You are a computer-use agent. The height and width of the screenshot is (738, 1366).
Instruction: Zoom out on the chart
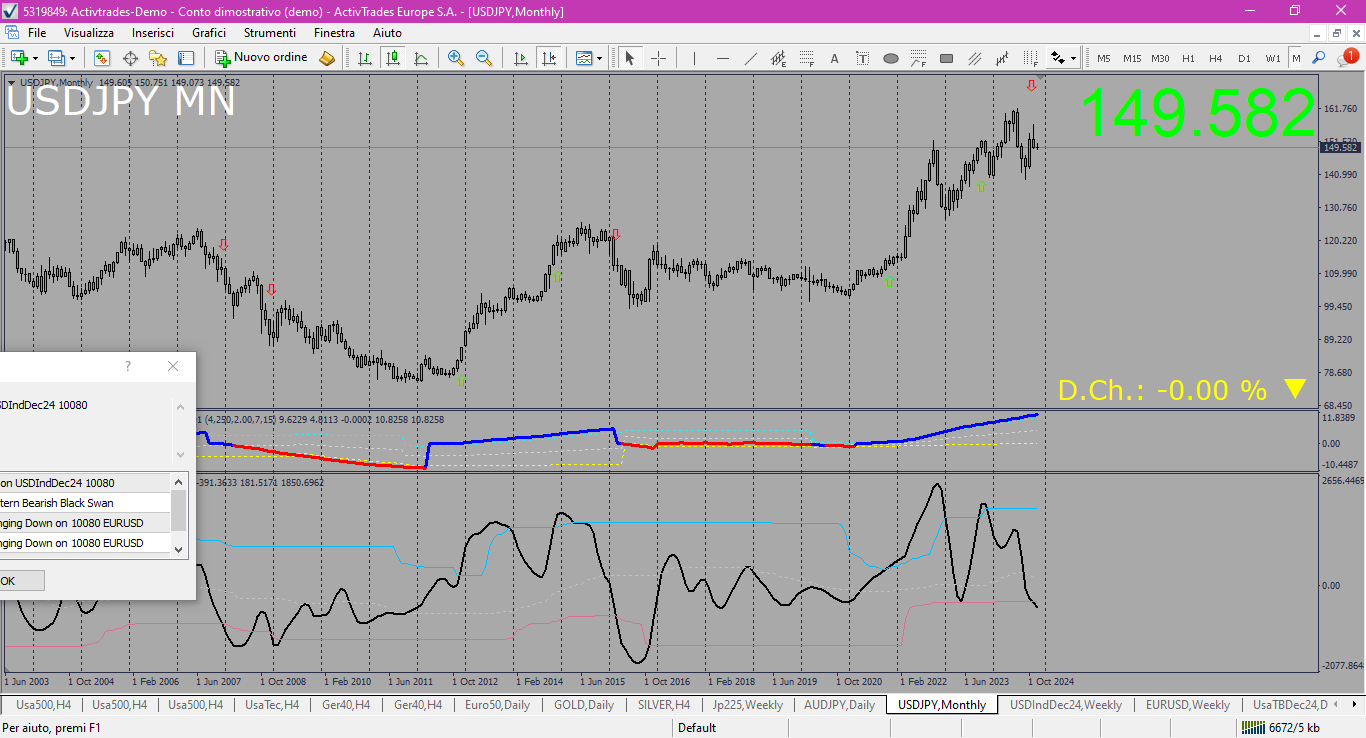click(484, 58)
